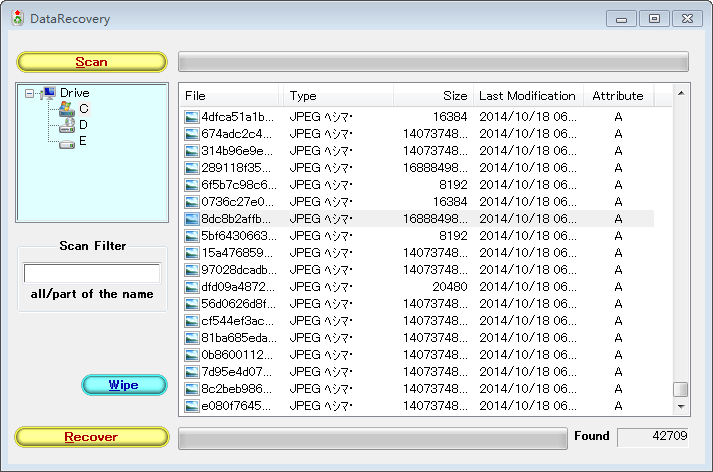
Task: Click the JPEG icon for 289118f35...
Action: click(191, 168)
